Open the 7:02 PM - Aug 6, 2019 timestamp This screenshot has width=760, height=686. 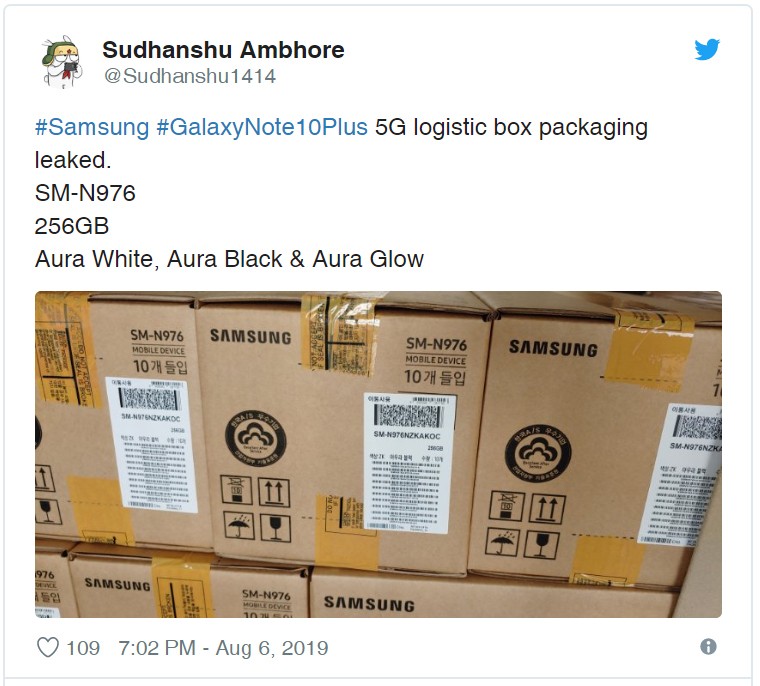tap(223, 648)
